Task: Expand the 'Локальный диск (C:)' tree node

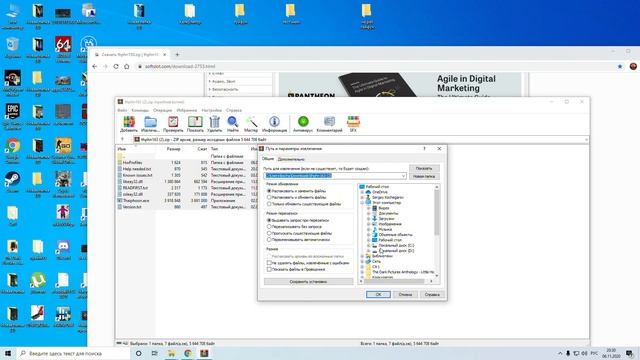Action: click(x=369, y=245)
